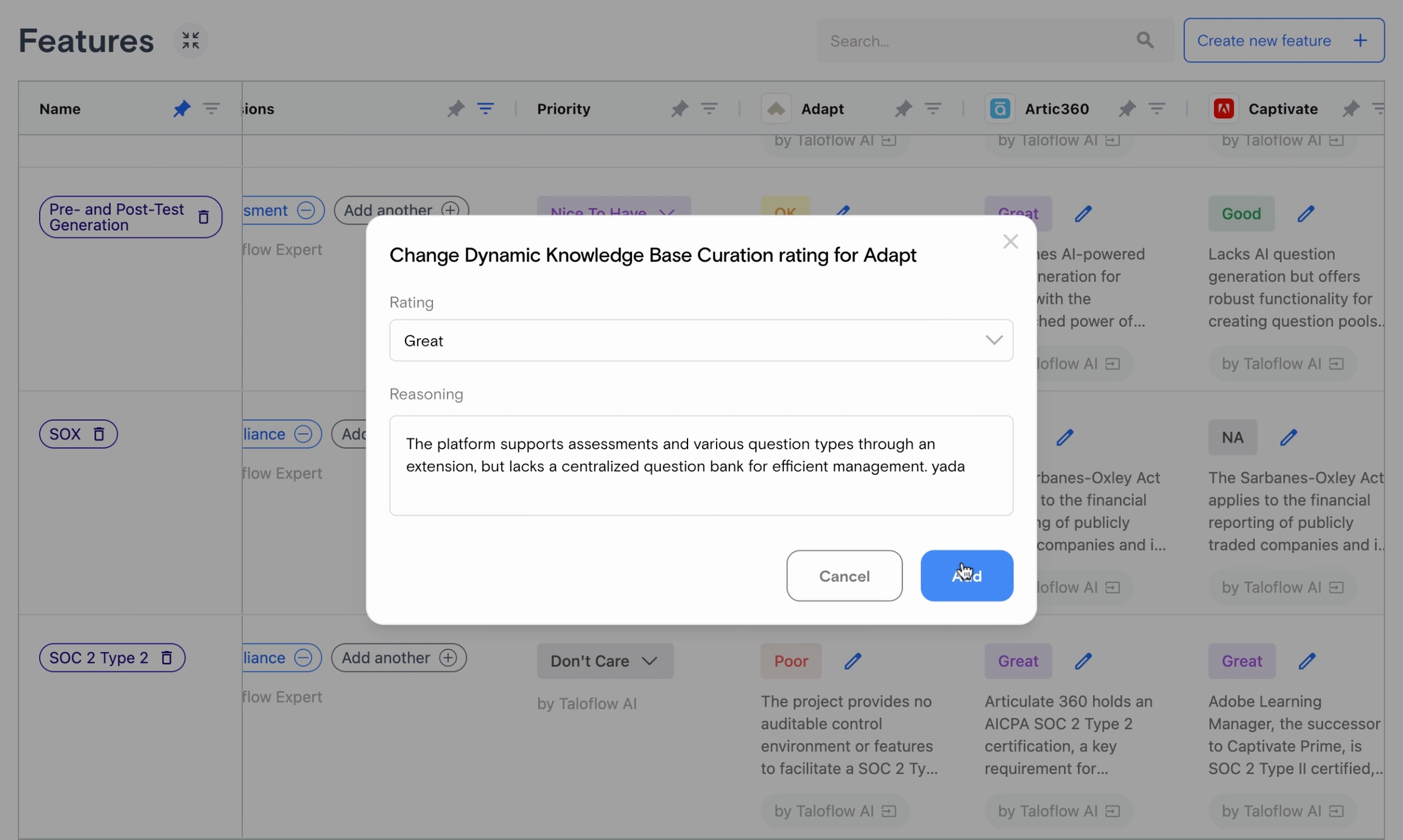Click Cancel in the rating dialog
This screenshot has height=840, width=1403.
pyautogui.click(x=844, y=576)
